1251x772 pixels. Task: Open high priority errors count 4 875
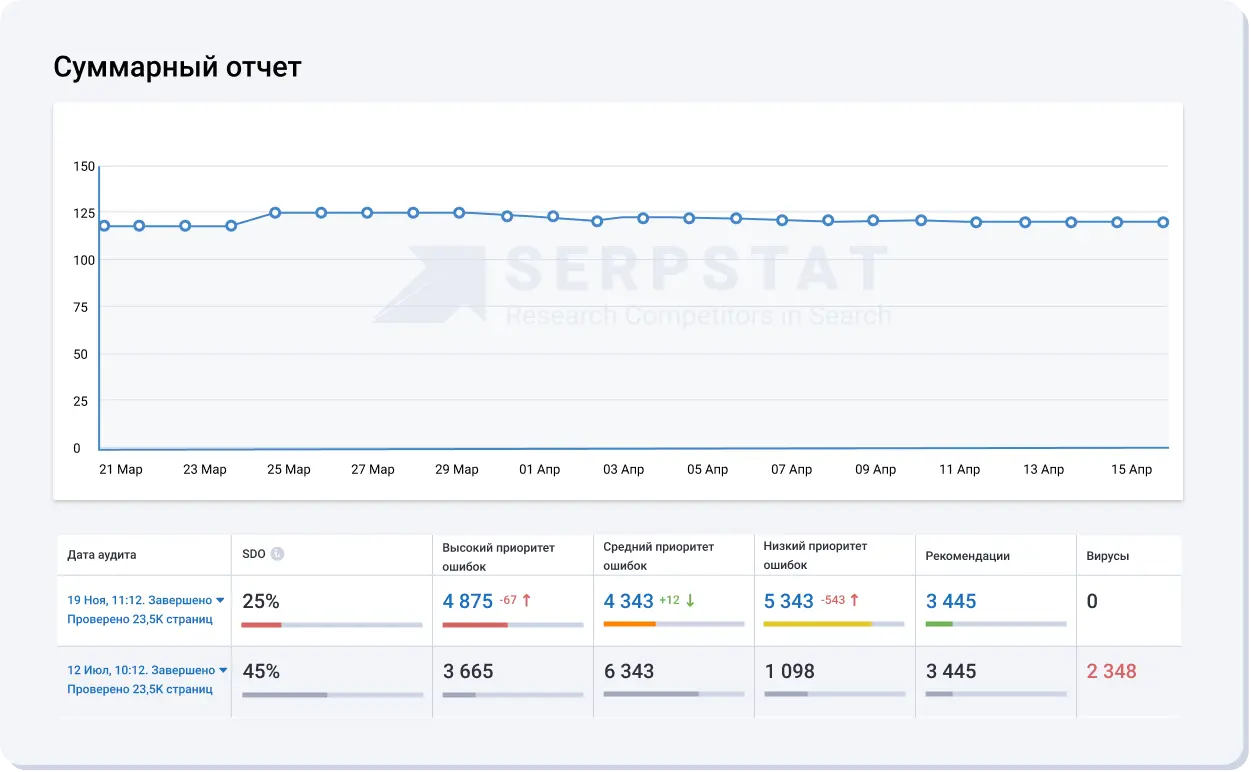[x=468, y=601]
